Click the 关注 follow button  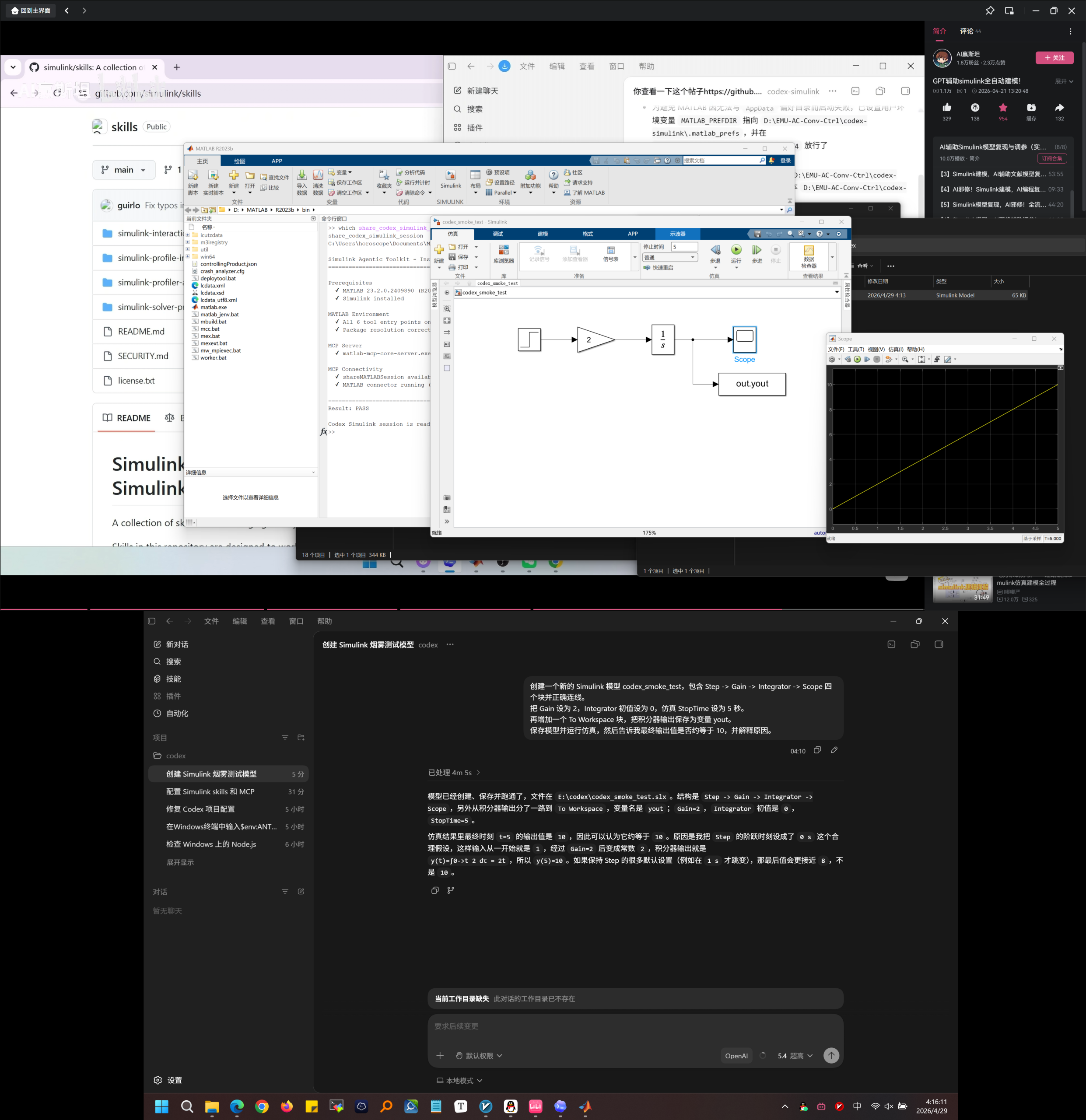(x=1054, y=58)
